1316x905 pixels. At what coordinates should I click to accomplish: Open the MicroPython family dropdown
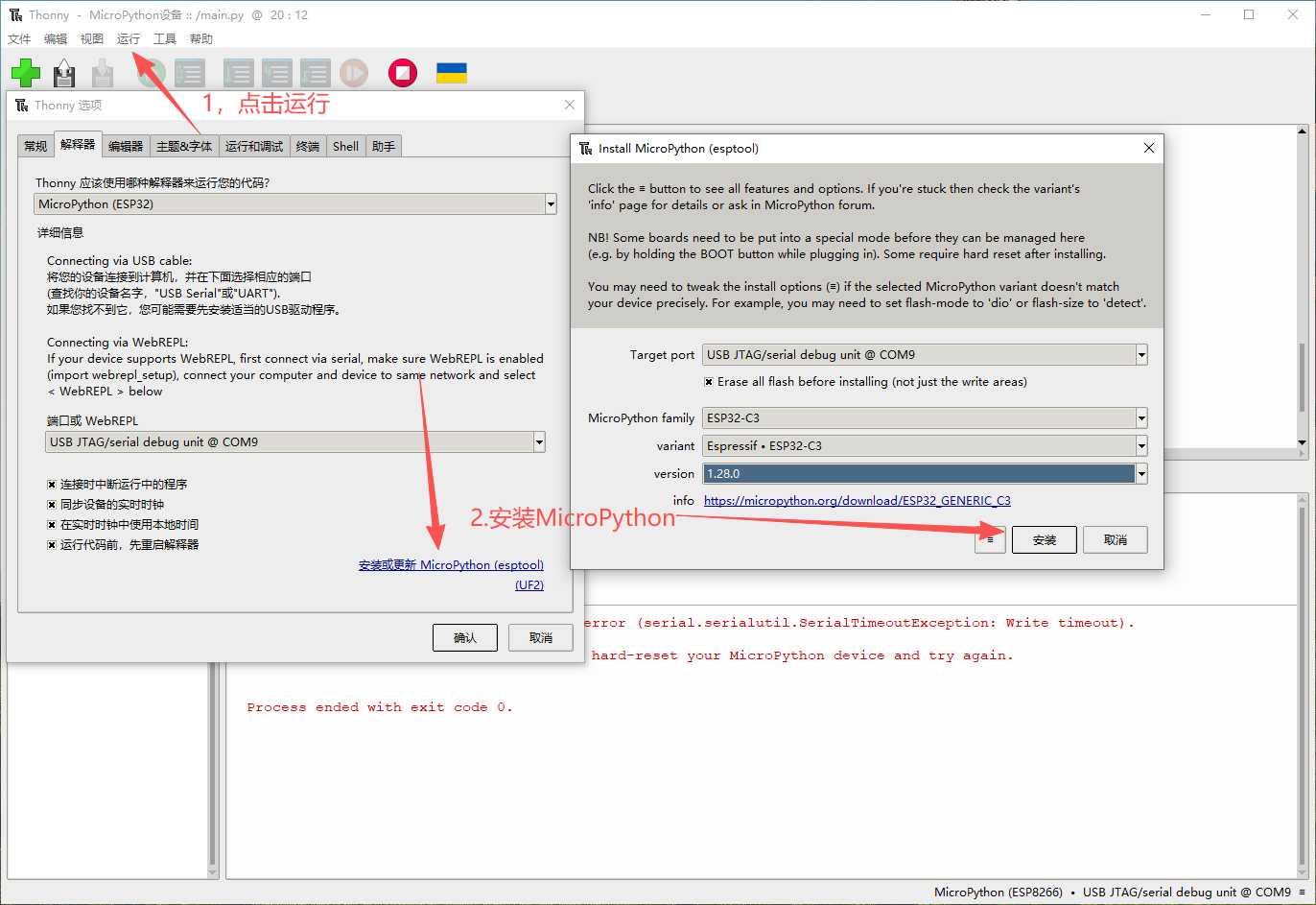[x=1141, y=418]
